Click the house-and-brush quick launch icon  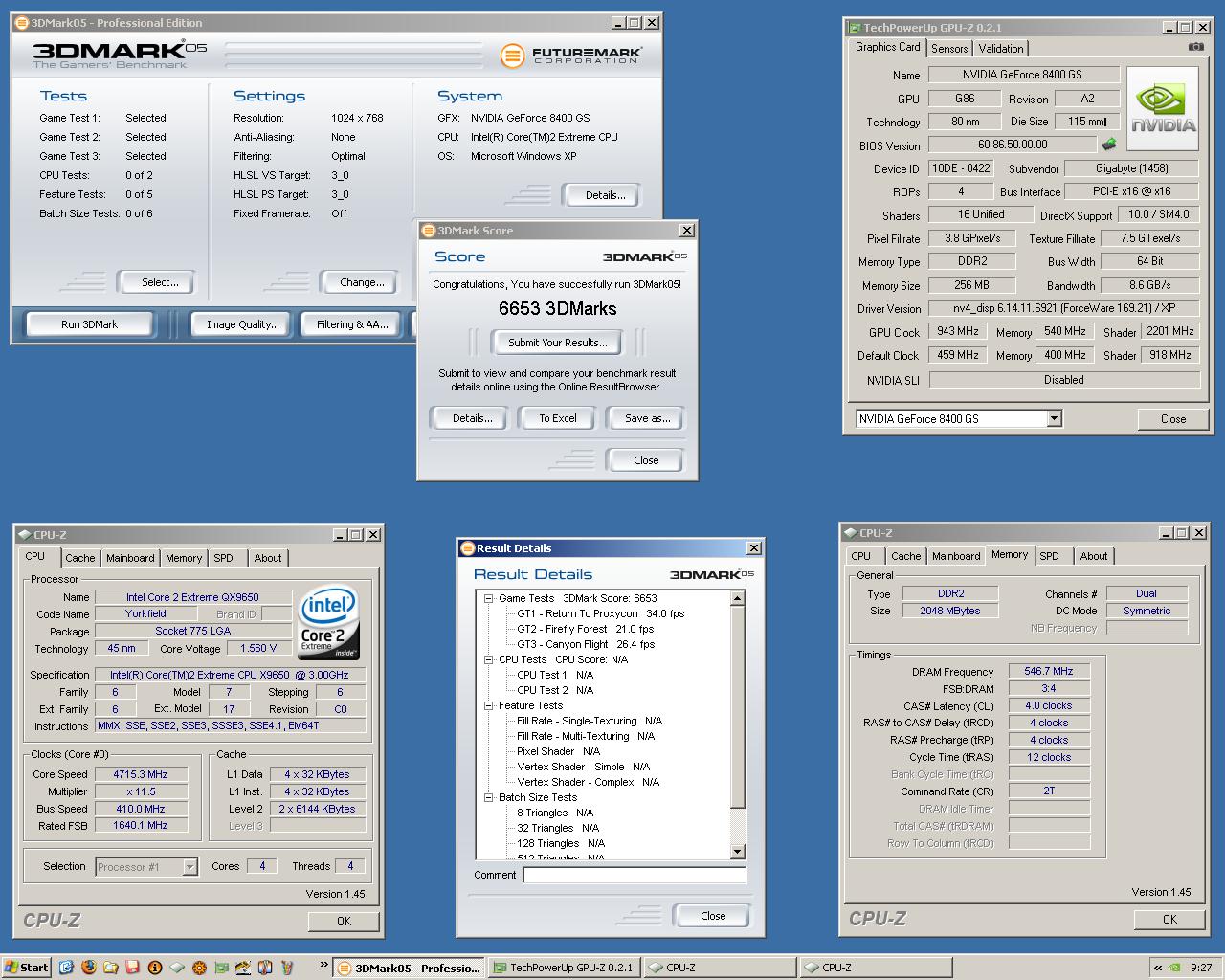[243, 968]
